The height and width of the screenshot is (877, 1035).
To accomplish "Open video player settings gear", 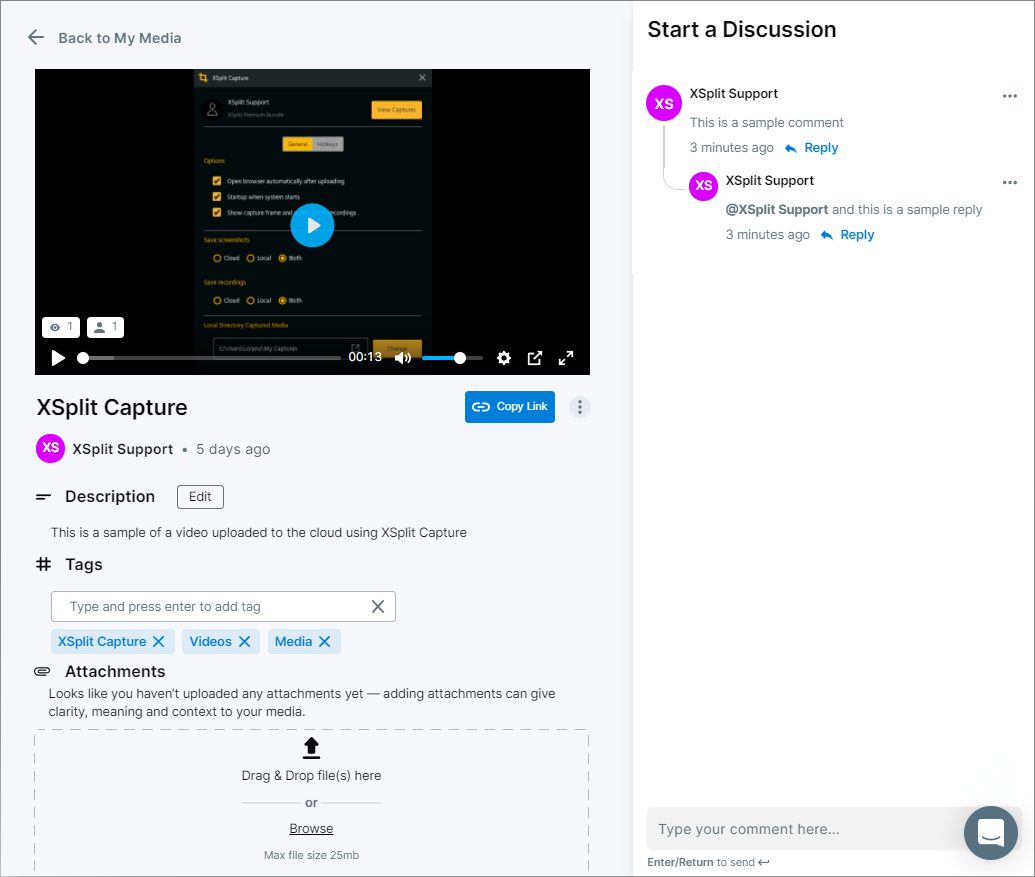I will [x=504, y=358].
